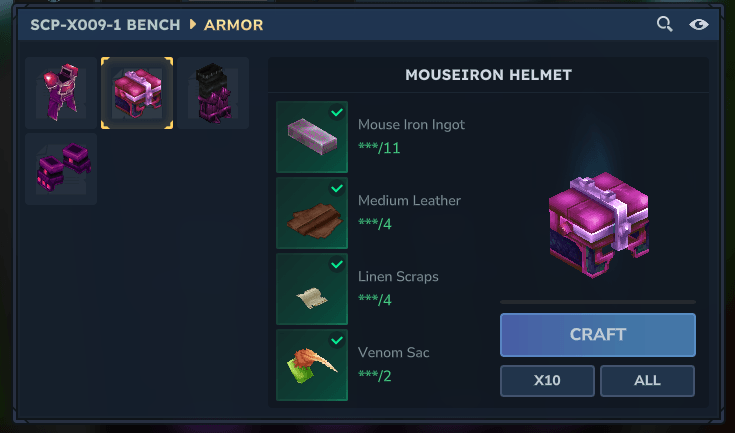The height and width of the screenshot is (433, 735).
Task: Click the breadcrumb arrow before ARMOR
Action: (192, 24)
